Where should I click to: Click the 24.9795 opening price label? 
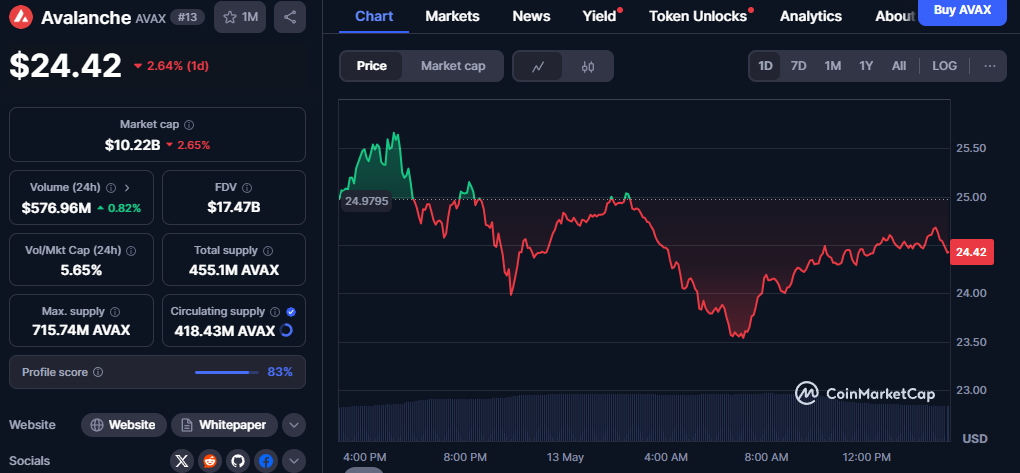click(366, 201)
